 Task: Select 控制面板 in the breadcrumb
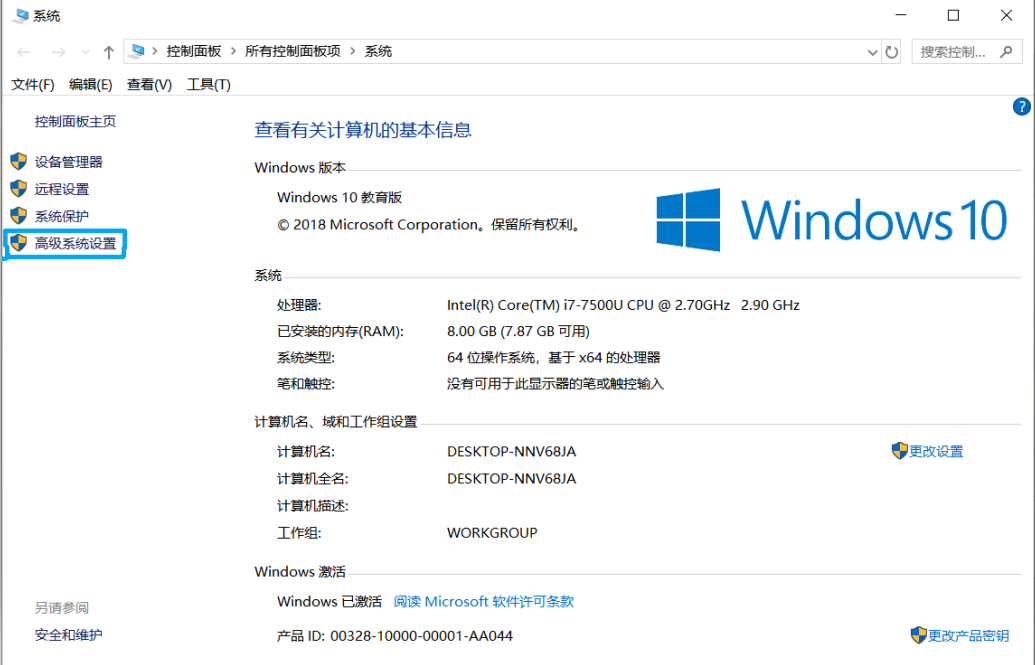pyautogui.click(x=193, y=51)
